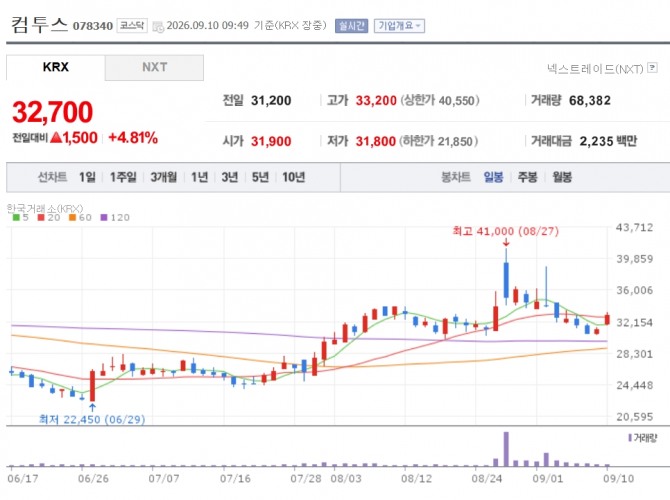Click the 06/17 date axis label
Screen dimensions: 670x500
tap(23, 479)
